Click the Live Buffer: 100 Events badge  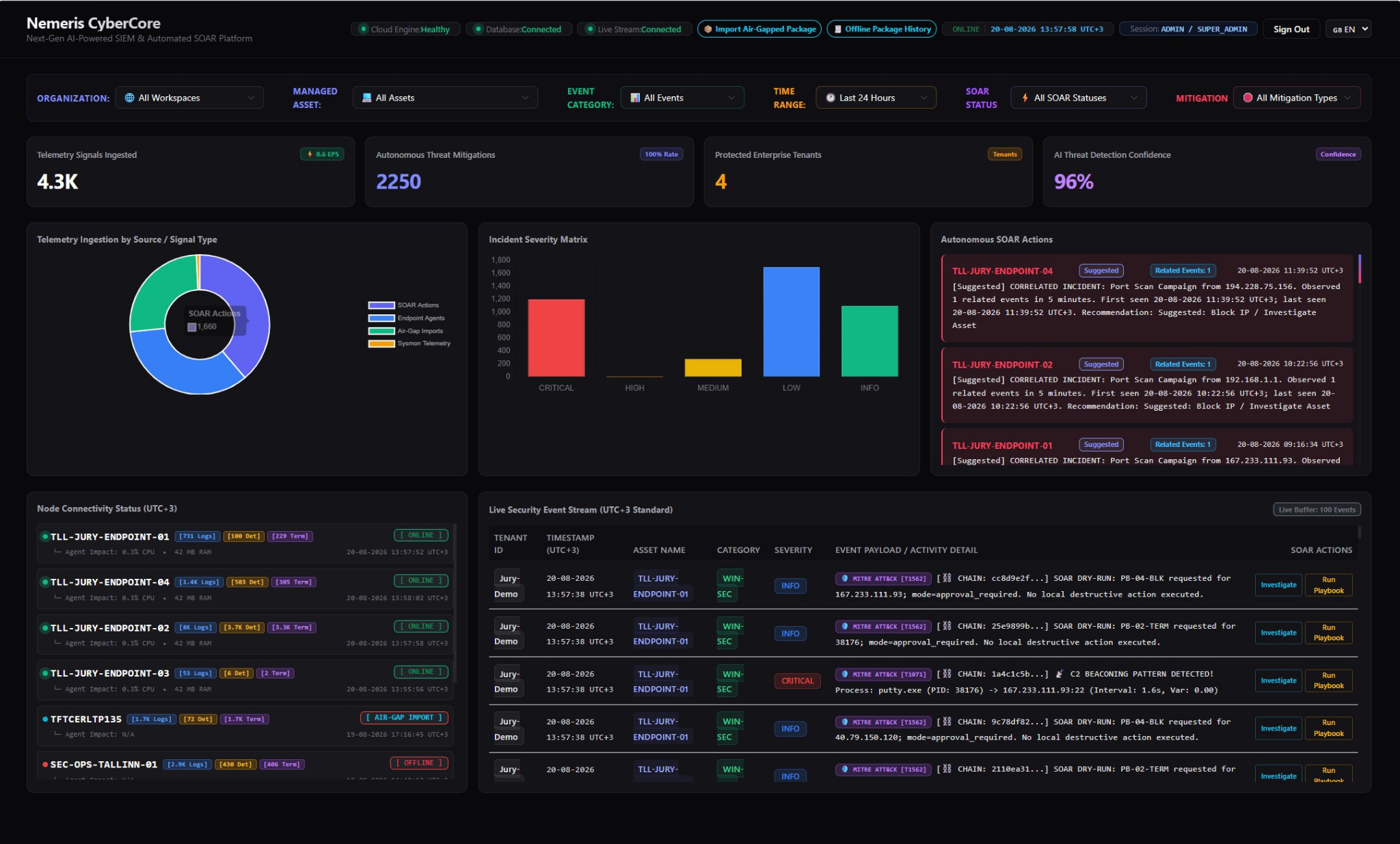pyautogui.click(x=1317, y=510)
